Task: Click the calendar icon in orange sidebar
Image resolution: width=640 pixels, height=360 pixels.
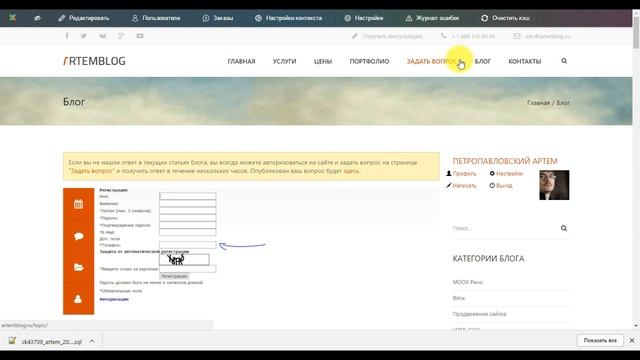Action: (x=78, y=204)
